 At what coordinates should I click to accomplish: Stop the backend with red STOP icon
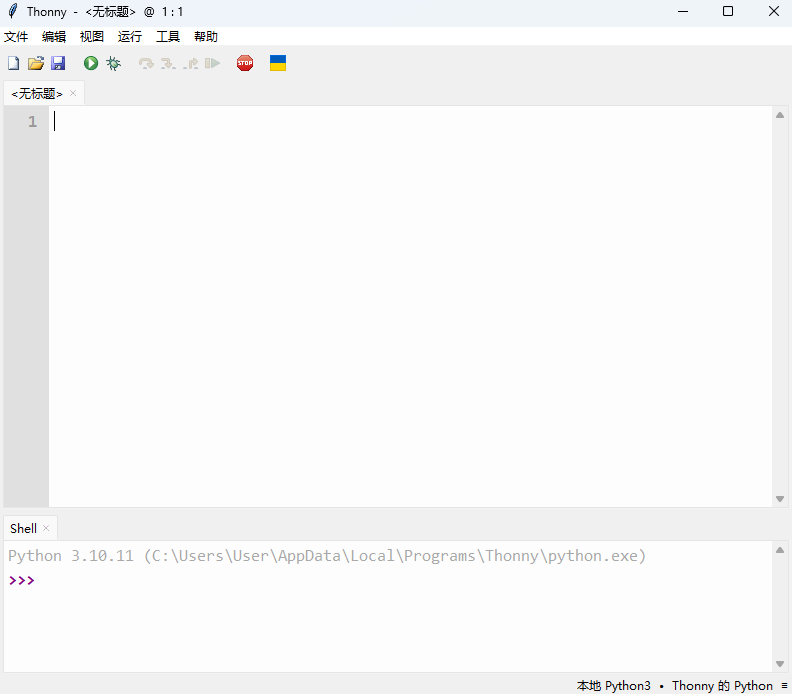[245, 63]
